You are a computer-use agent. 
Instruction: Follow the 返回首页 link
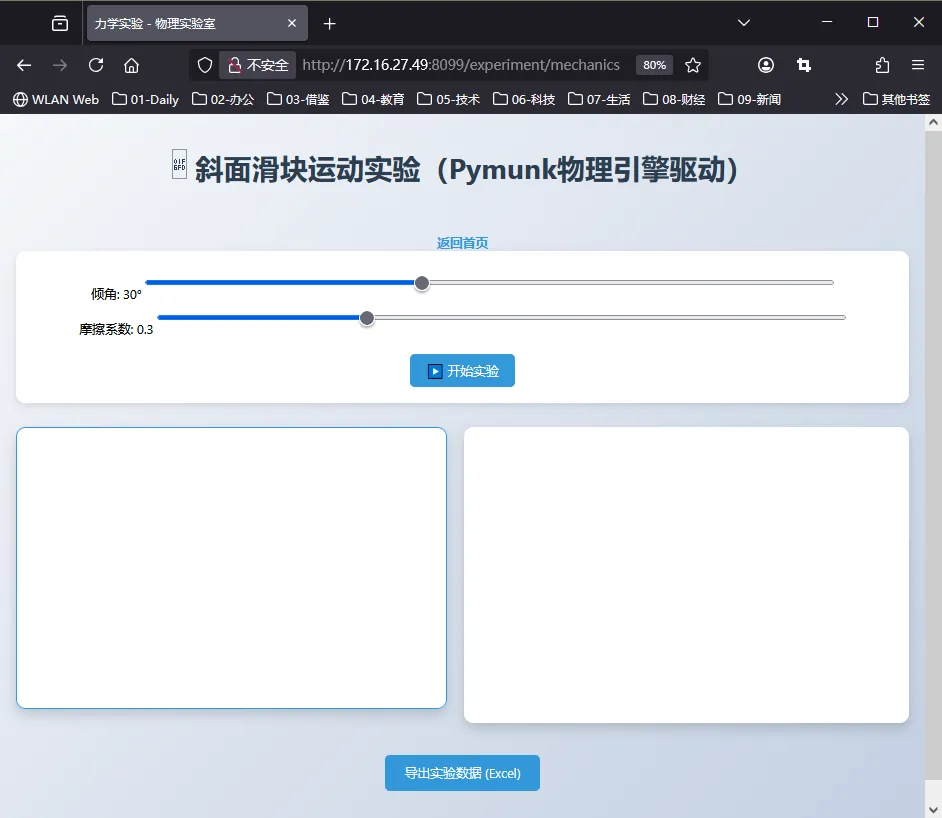click(462, 243)
